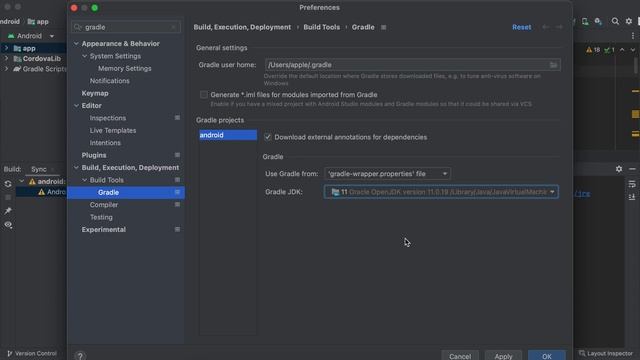
Task: Click the project marker icon on Experimental row
Action: (177, 229)
